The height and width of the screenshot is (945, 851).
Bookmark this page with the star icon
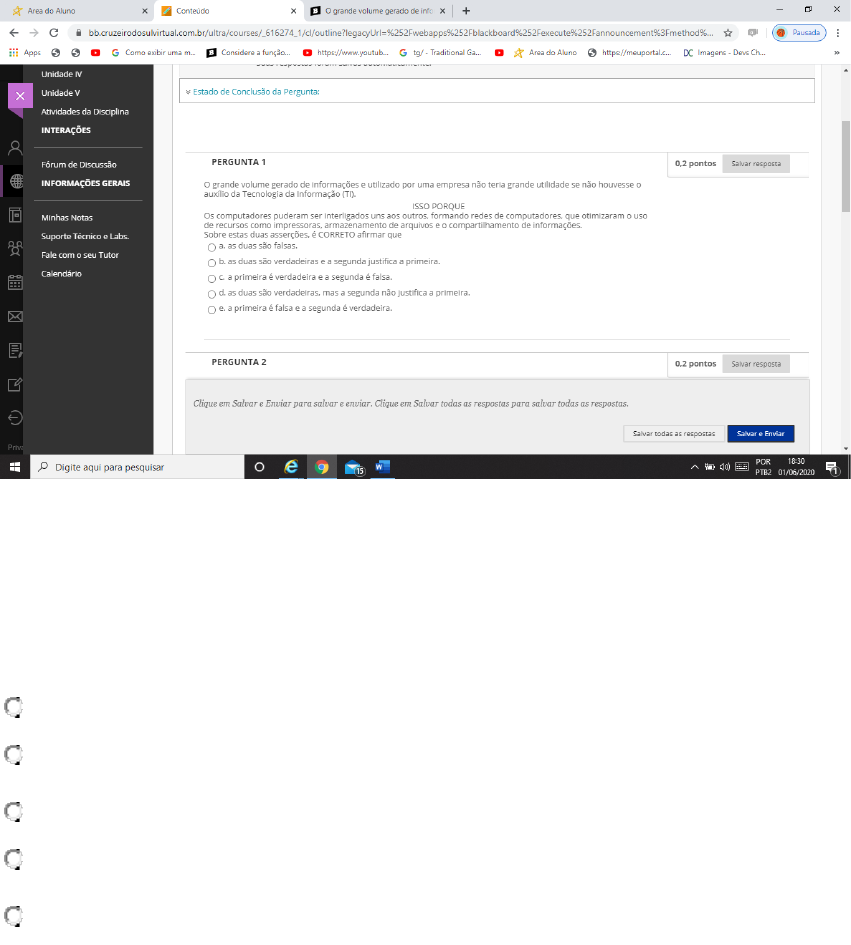point(729,32)
